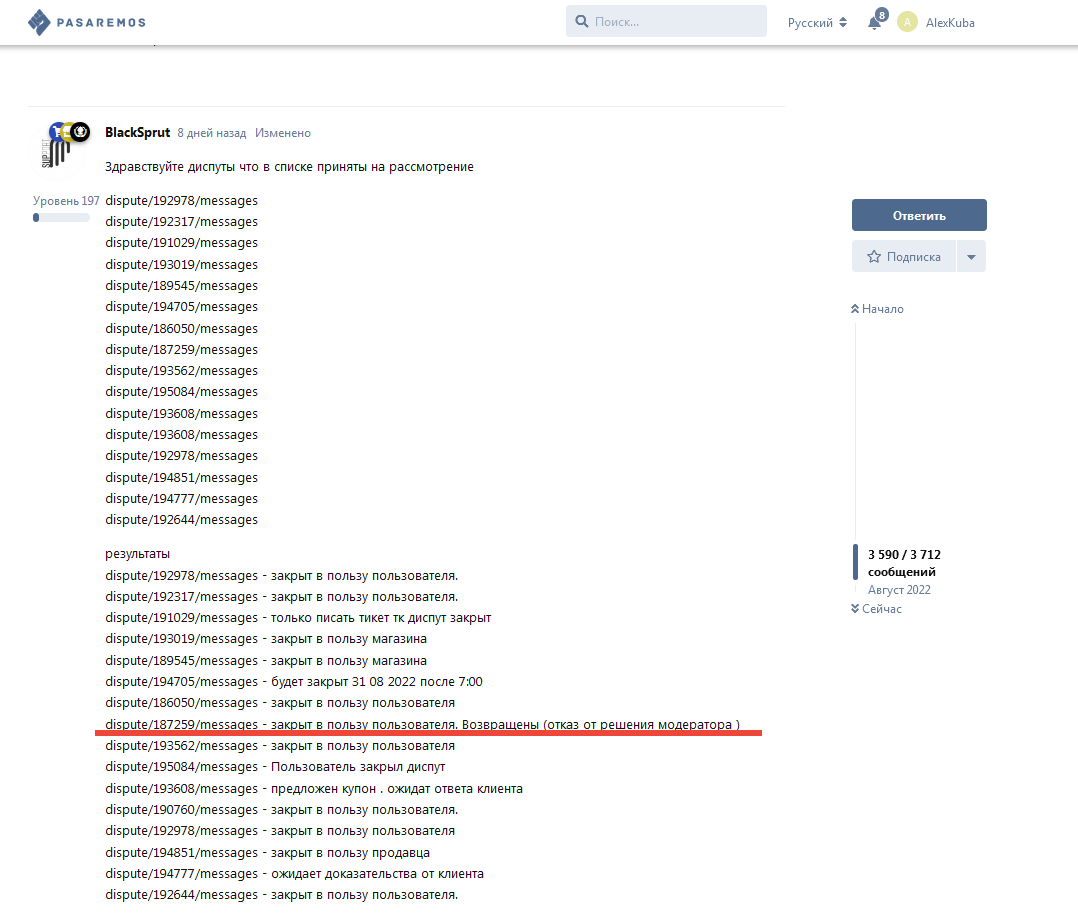Viewport: 1078px width, 916px height.
Task: Select the list line dispute/192317/messages
Action: click(182, 221)
